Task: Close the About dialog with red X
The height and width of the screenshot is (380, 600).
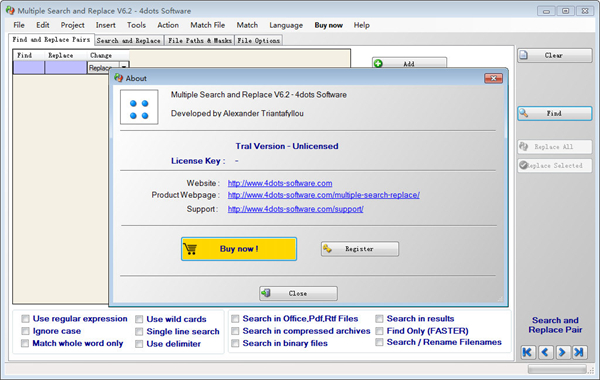Action: (494, 78)
